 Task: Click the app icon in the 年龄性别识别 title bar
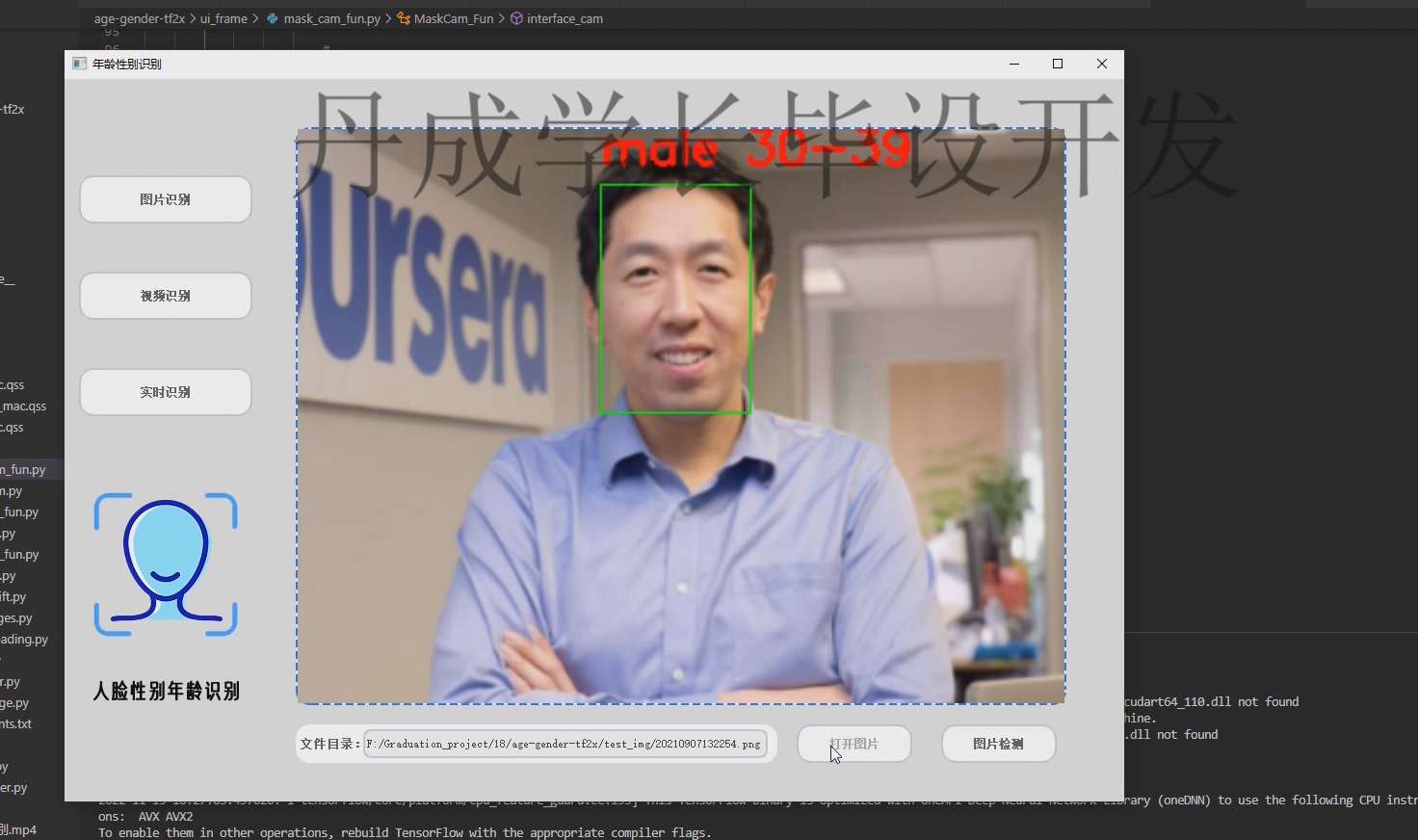79,64
